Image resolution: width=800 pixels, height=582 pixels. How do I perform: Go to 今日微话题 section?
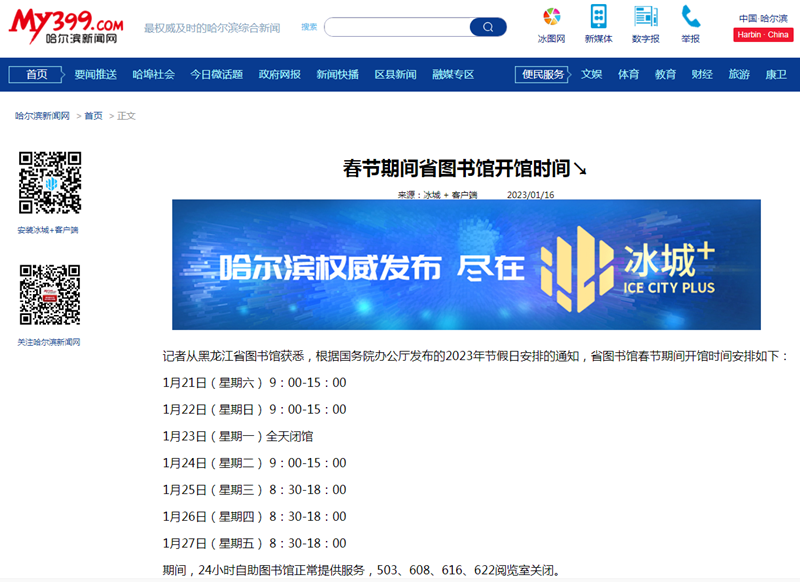coord(216,74)
